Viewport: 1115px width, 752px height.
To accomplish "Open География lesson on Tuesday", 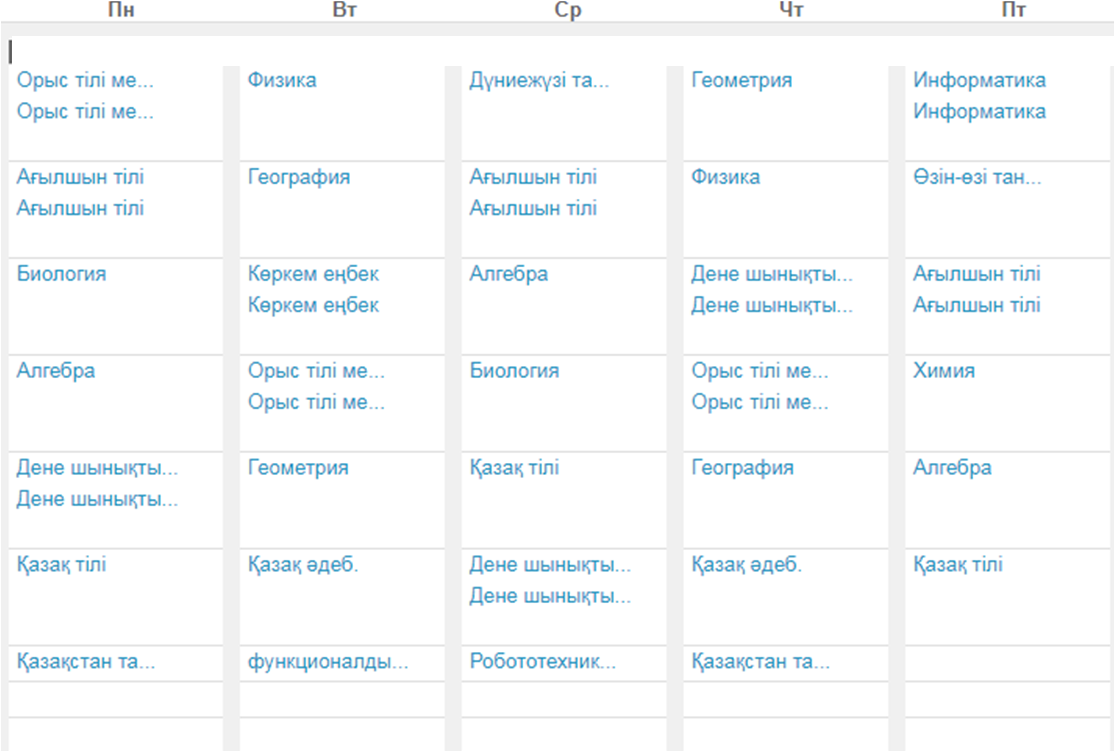I will tap(299, 177).
